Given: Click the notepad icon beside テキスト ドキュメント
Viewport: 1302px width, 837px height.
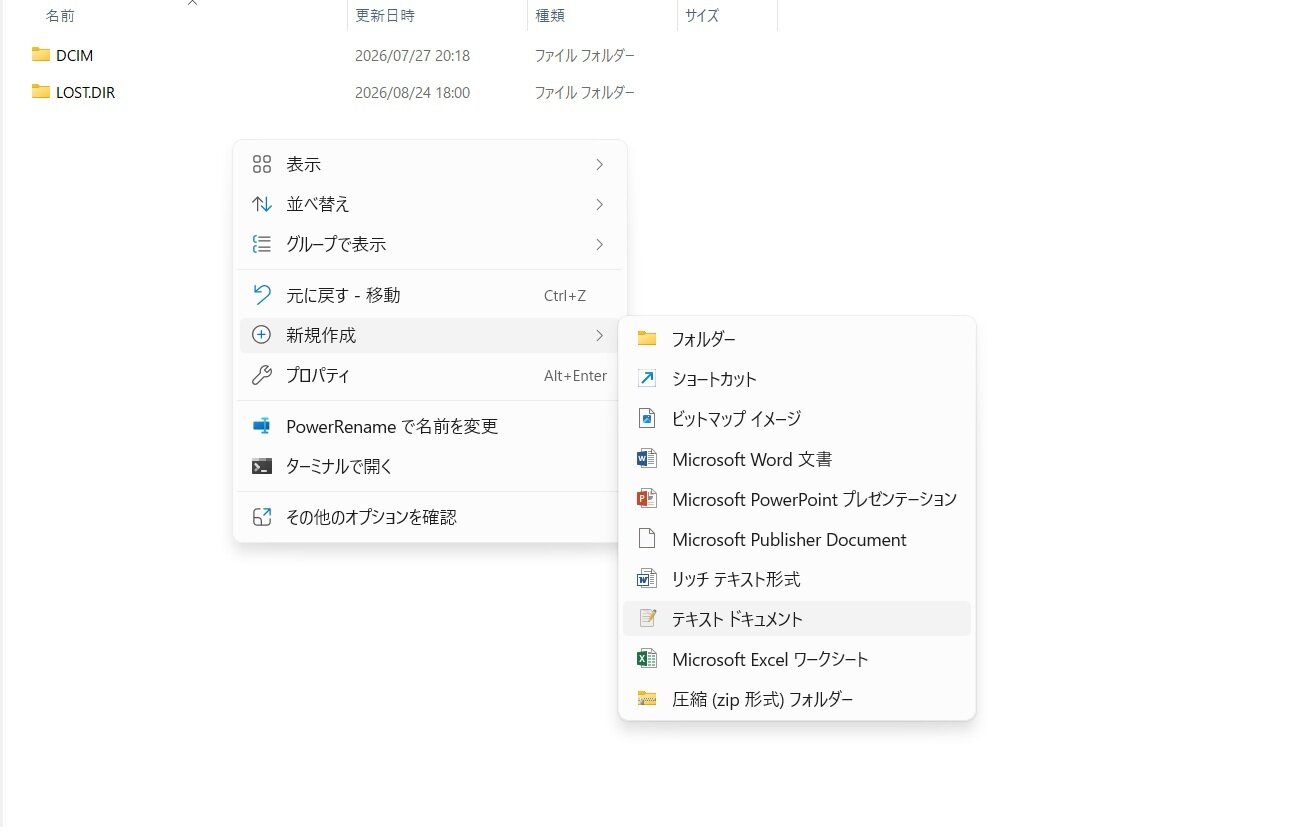Looking at the screenshot, I should pyautogui.click(x=647, y=619).
